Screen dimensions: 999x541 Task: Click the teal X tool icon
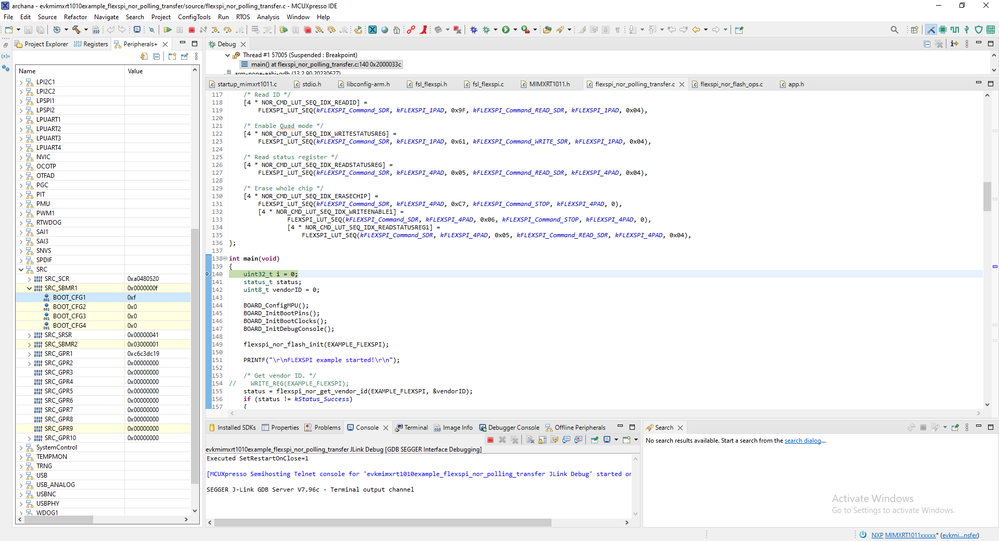pyautogui.click(x=373, y=30)
